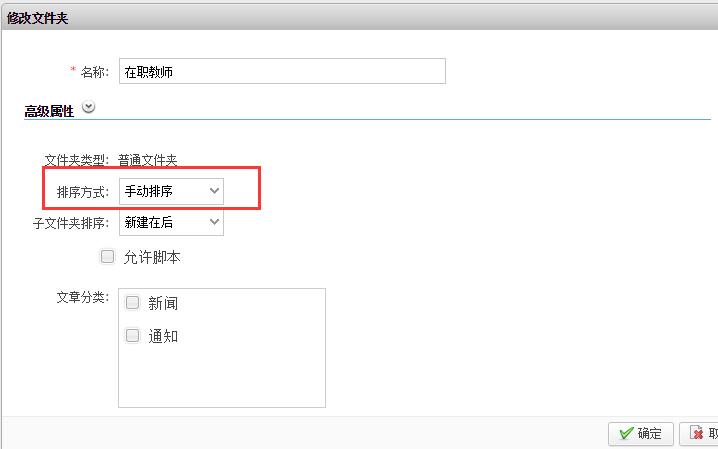The width and height of the screenshot is (718, 449).
Task: Click the 名称 field label
Action: click(94, 72)
